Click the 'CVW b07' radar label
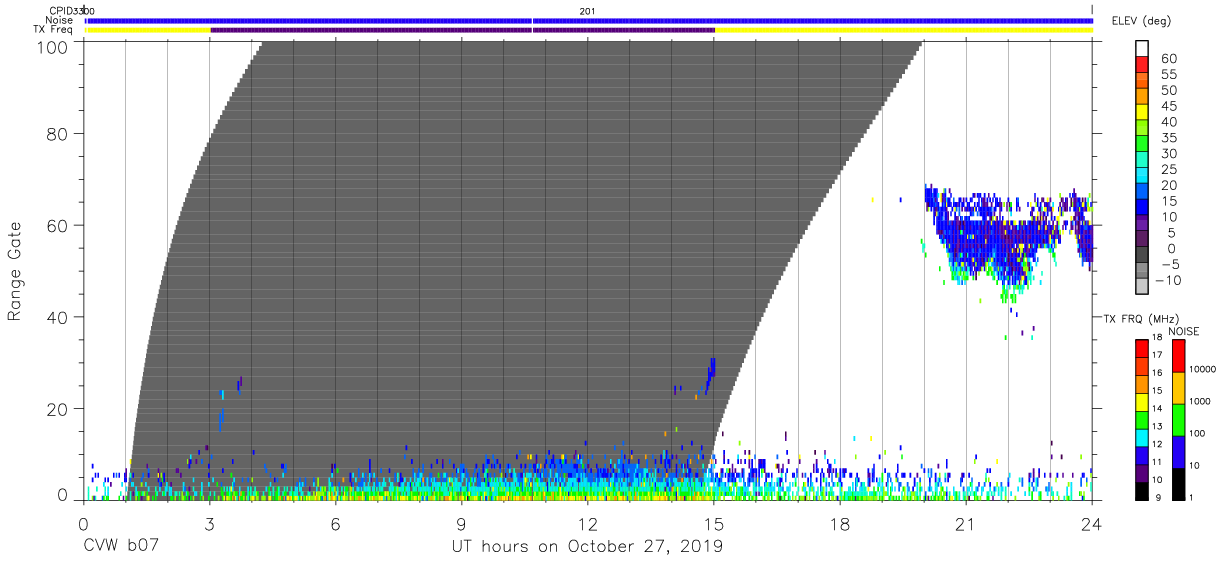1228x567 pixels. pos(121,547)
